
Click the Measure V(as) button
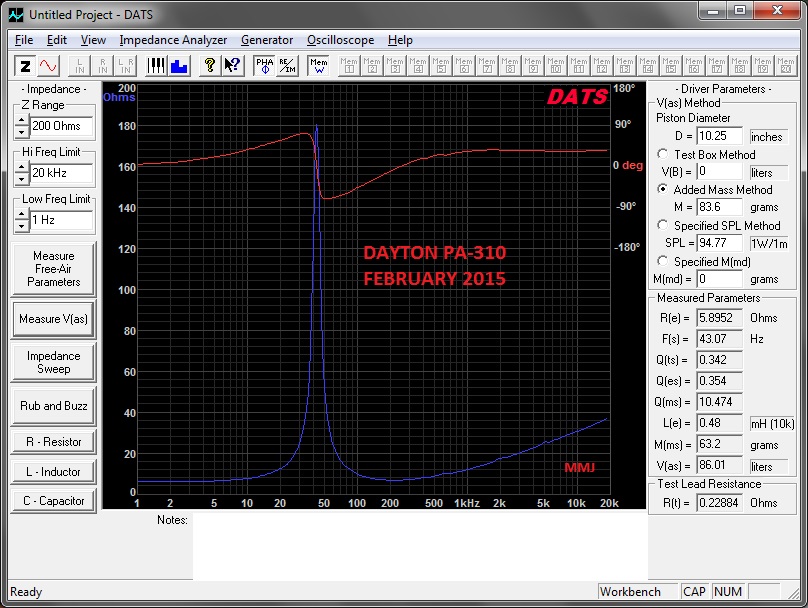click(54, 319)
